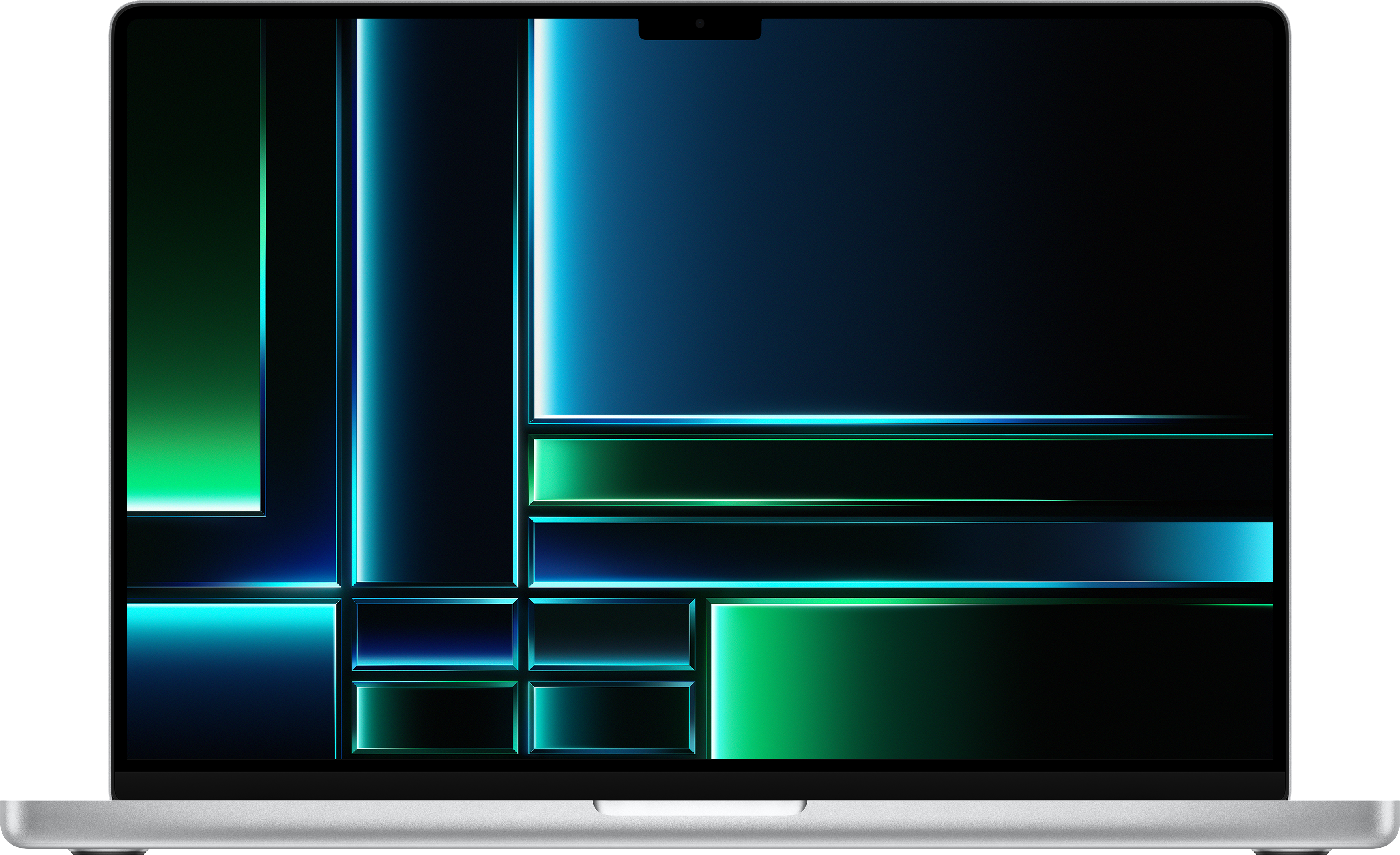Image resolution: width=1400 pixels, height=855 pixels.
Task: Click the small teal-green tile, lower right of grid
Action: [x=612, y=718]
